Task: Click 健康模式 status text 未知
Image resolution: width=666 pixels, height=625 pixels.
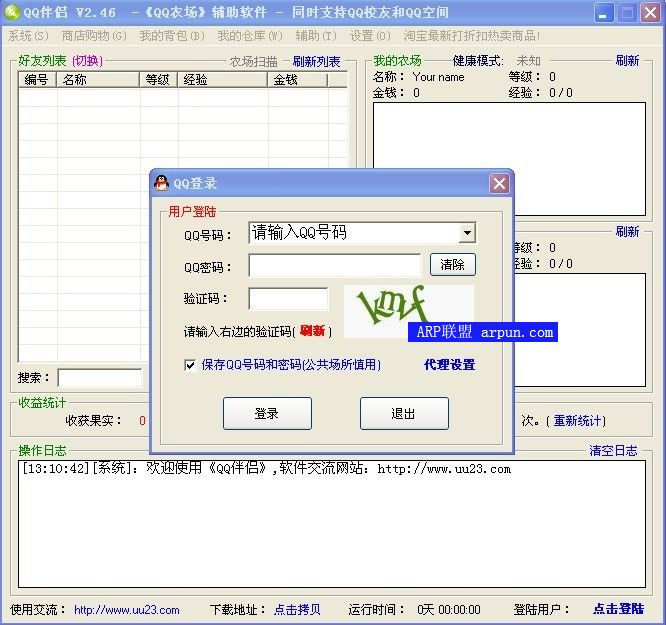Action: (x=529, y=61)
